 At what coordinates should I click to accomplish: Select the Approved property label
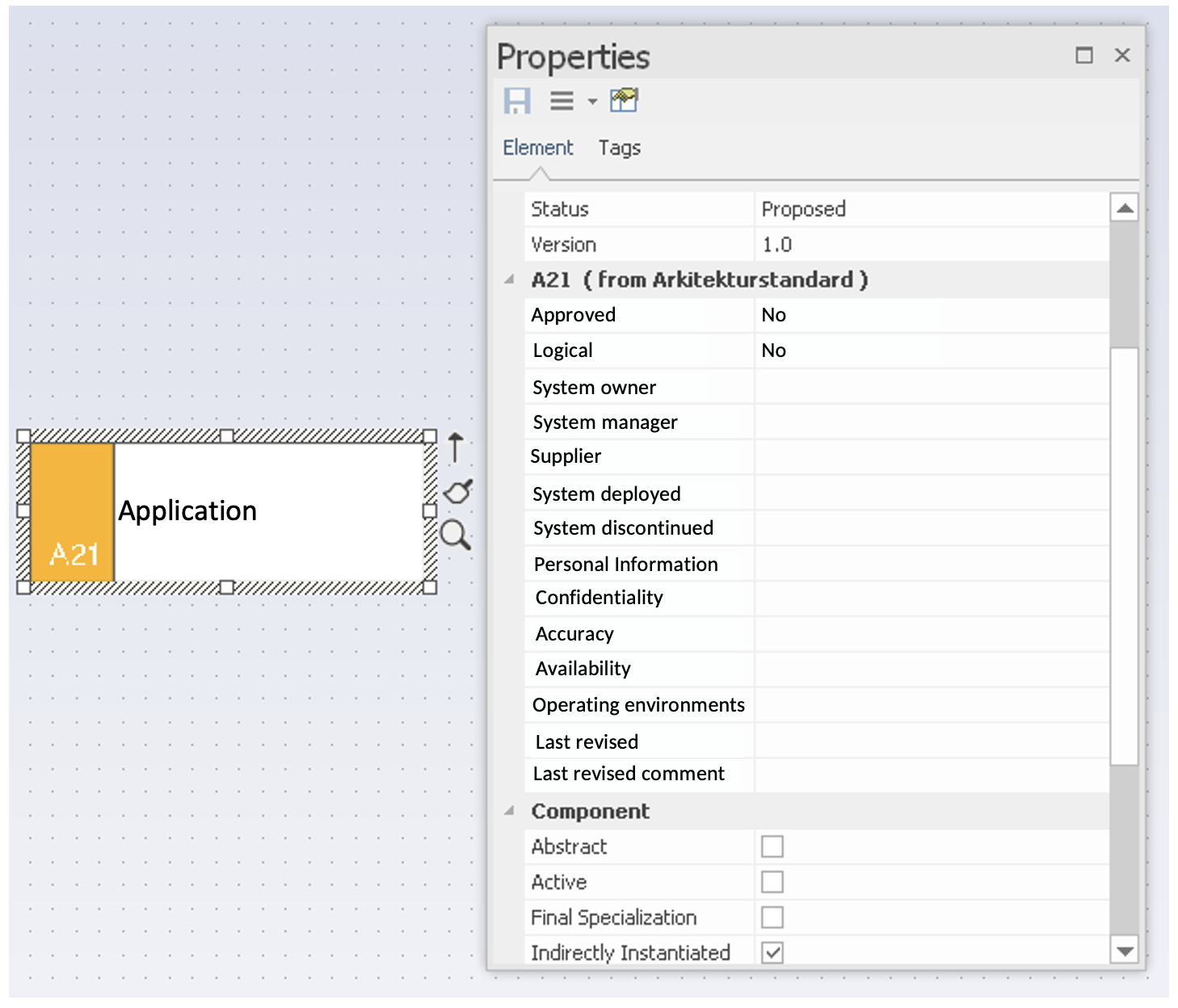pos(574,315)
